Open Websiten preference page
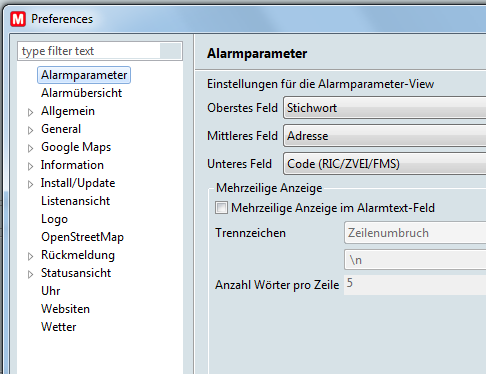The image size is (486, 374). click(66, 309)
